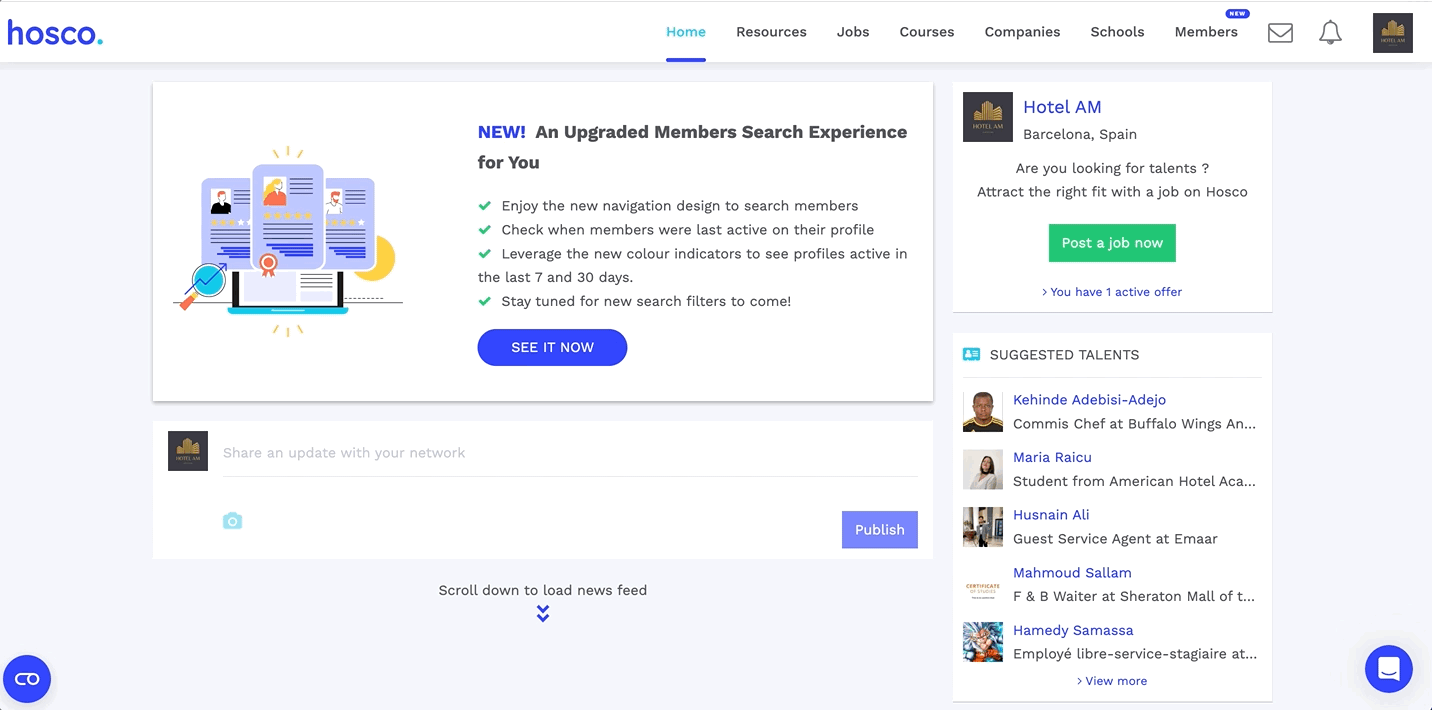Open Mahmoud Sallam's name link

[x=1072, y=573]
